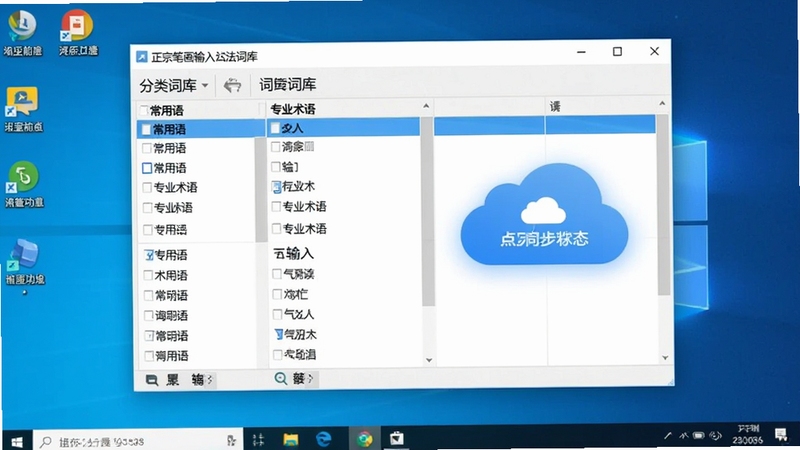Screen dimensions: 800x450
Task: Open the Windows Start menu
Action: [x=17, y=441]
